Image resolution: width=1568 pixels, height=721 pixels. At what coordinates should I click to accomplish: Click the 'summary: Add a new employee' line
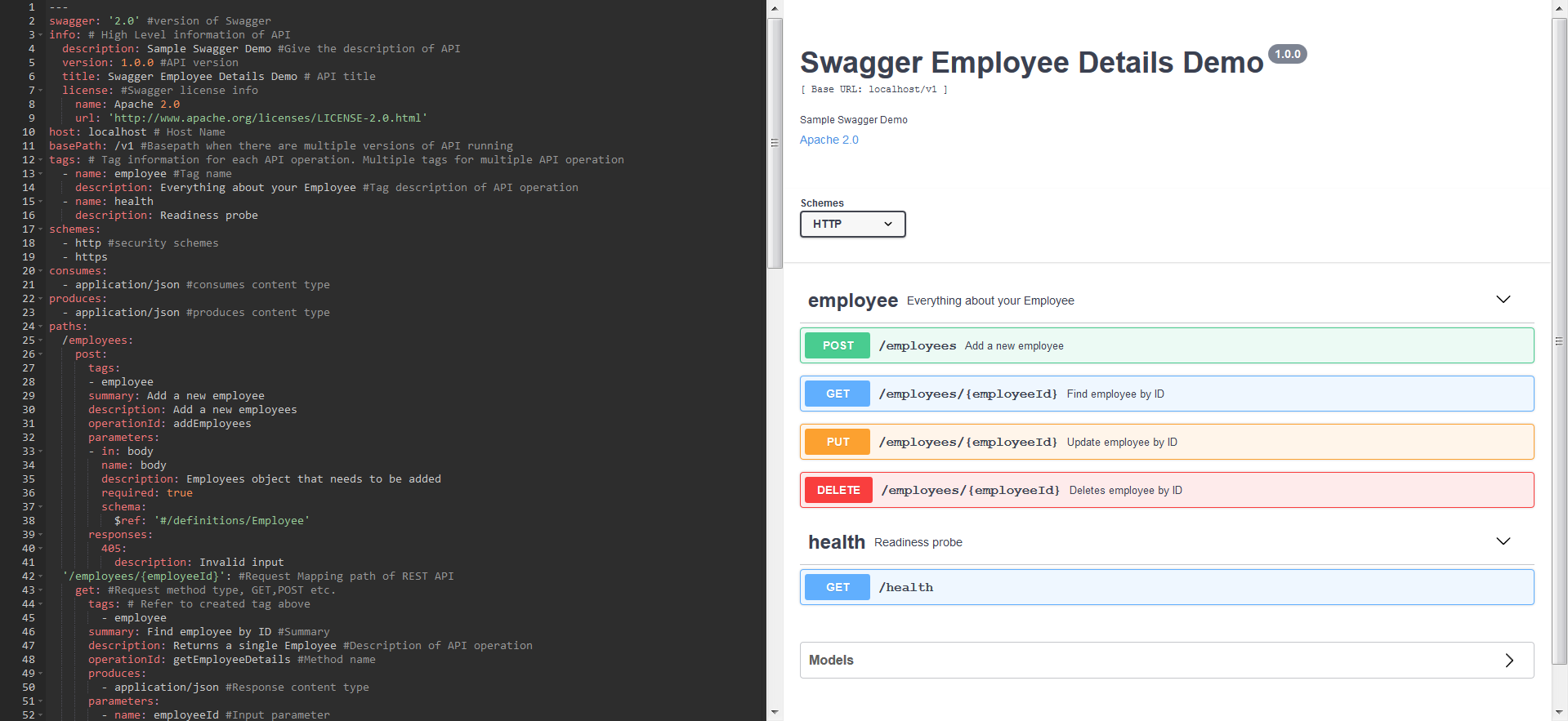(x=176, y=396)
